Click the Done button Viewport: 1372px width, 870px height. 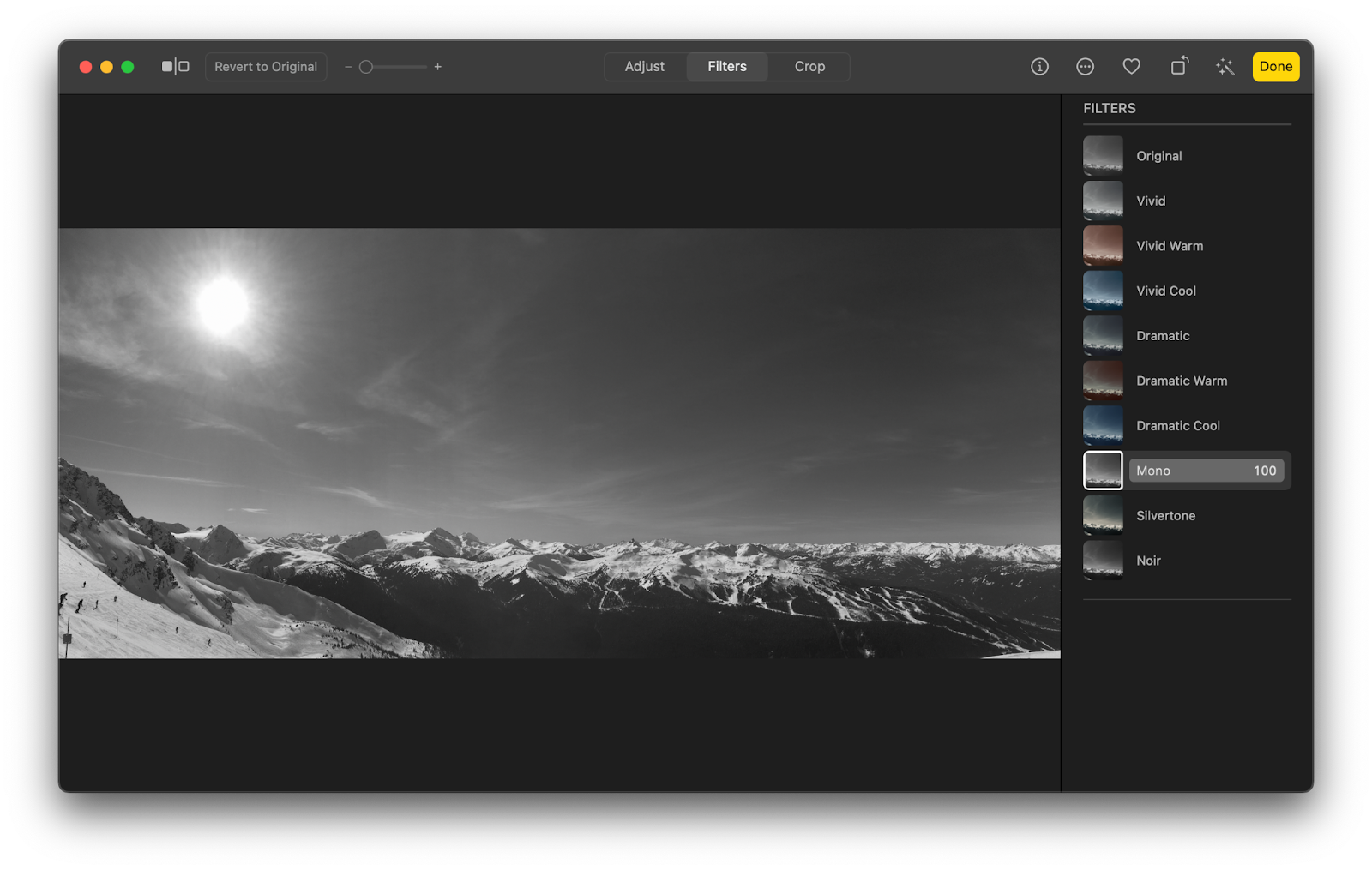1276,66
